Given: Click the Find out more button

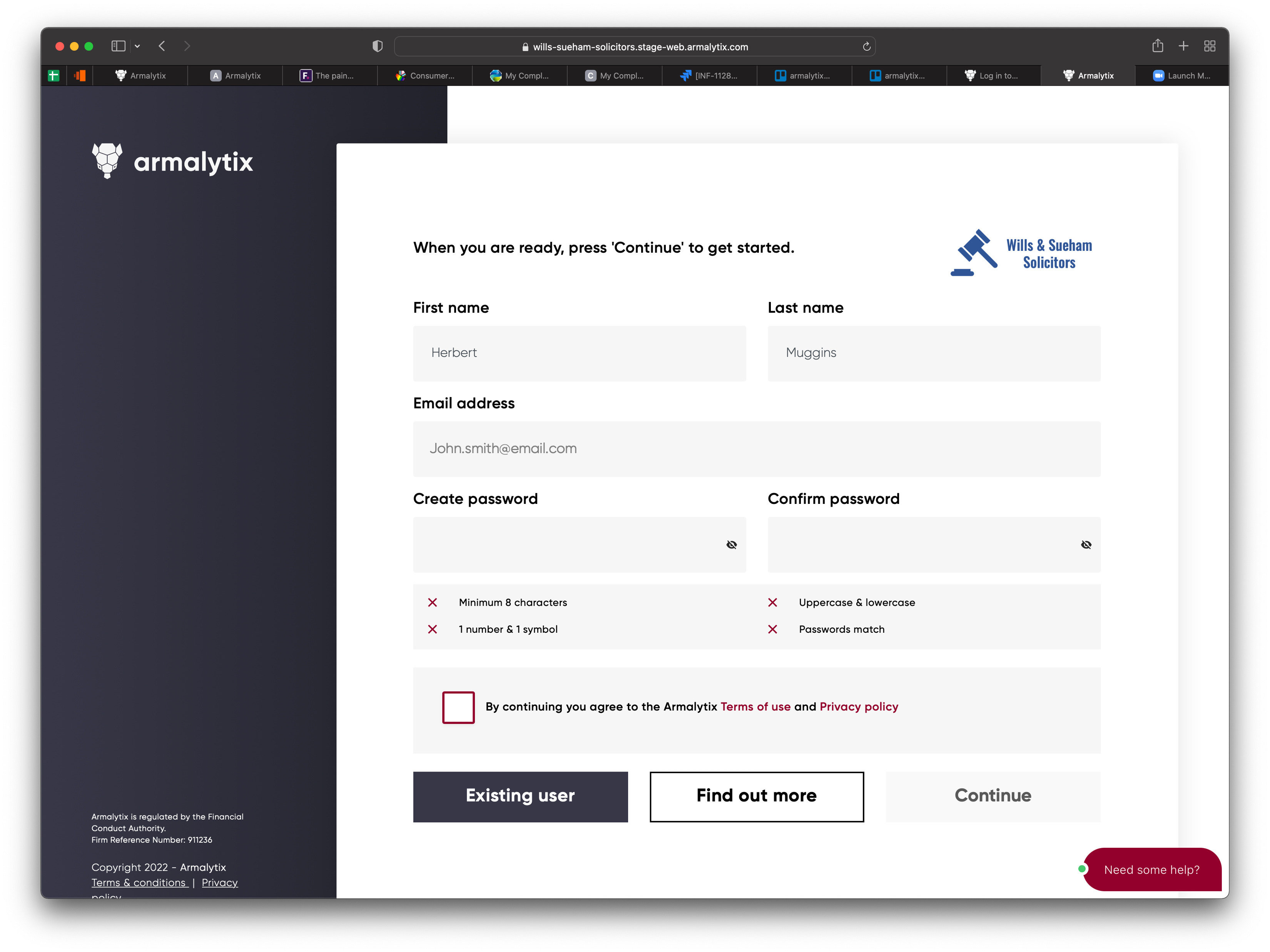Looking at the screenshot, I should [756, 796].
